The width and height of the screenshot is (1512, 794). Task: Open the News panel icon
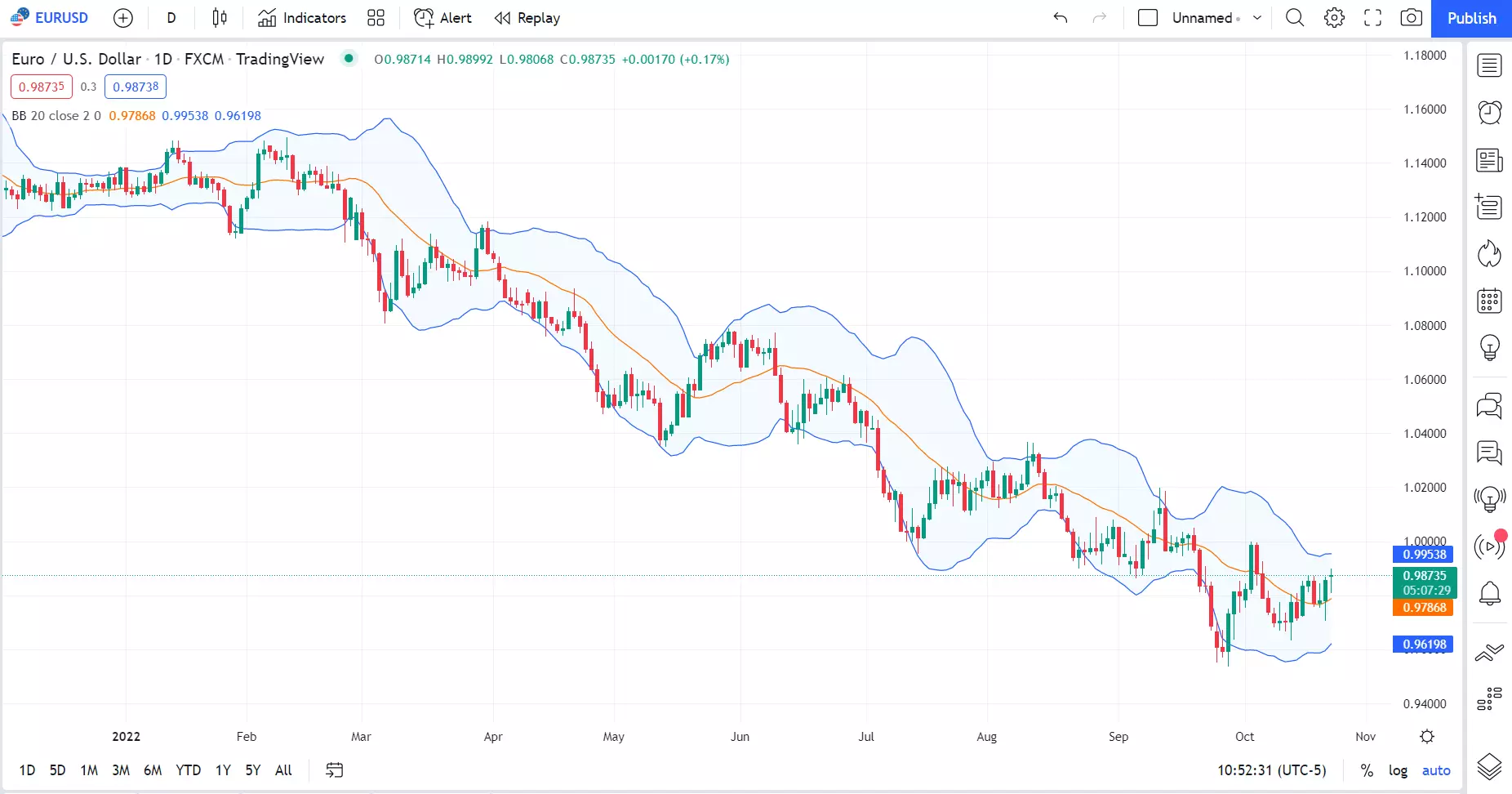point(1489,160)
